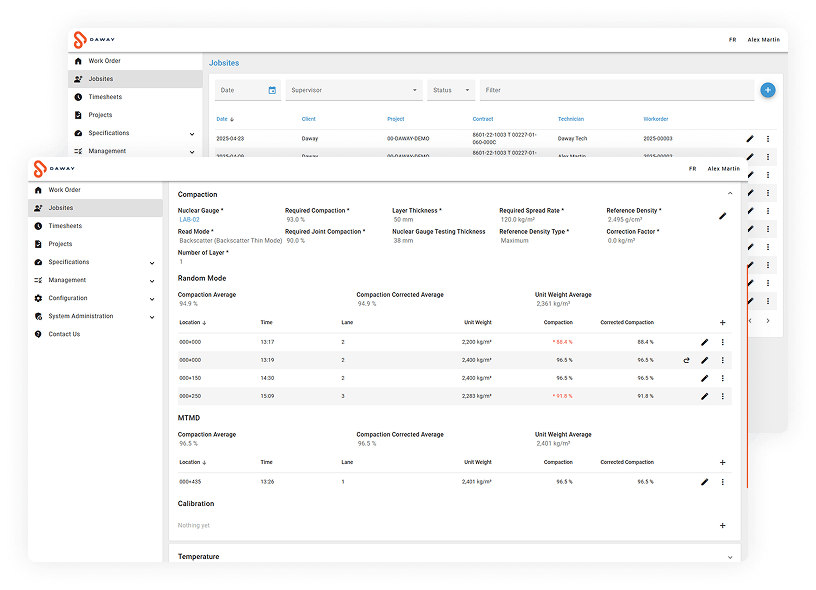Click the pencil icon to edit Compaction parameters

pos(722,216)
